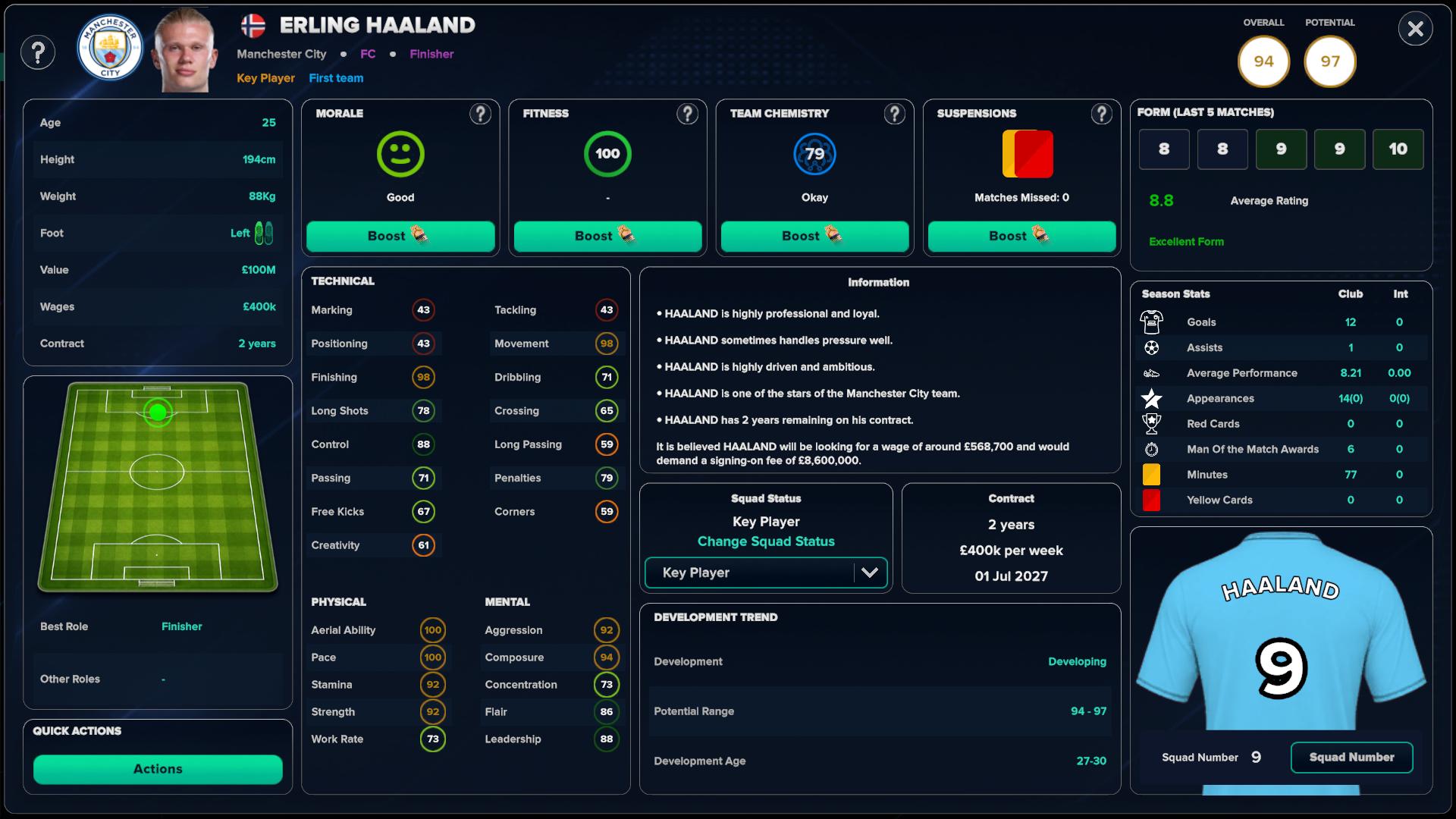Image resolution: width=1456 pixels, height=819 pixels.
Task: Boost the team chemistry
Action: (x=814, y=236)
